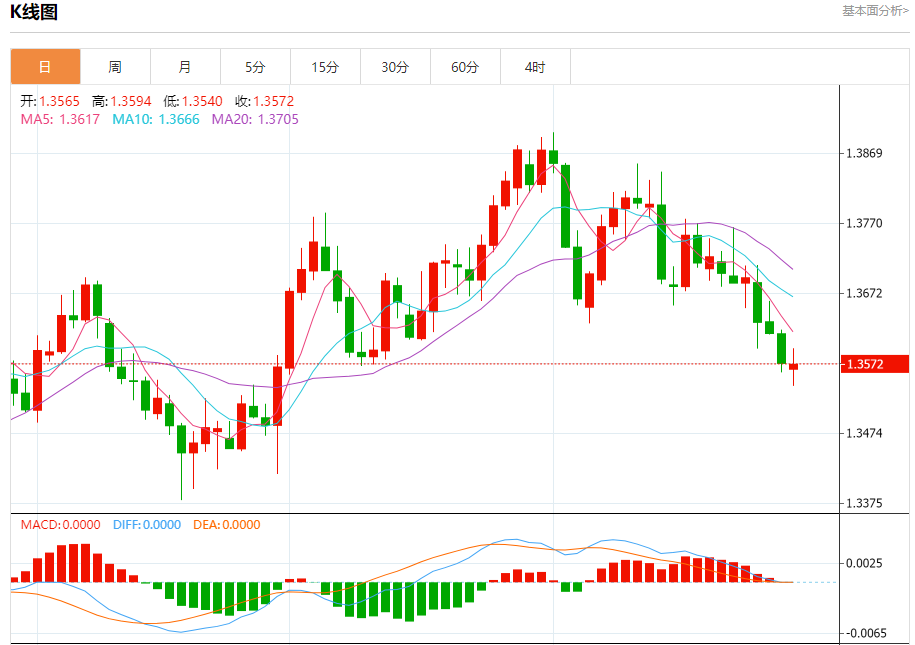This screenshot has height=645, width=915.
Task: Click the MACD:0.0000 indicator label
Action: (x=61, y=524)
